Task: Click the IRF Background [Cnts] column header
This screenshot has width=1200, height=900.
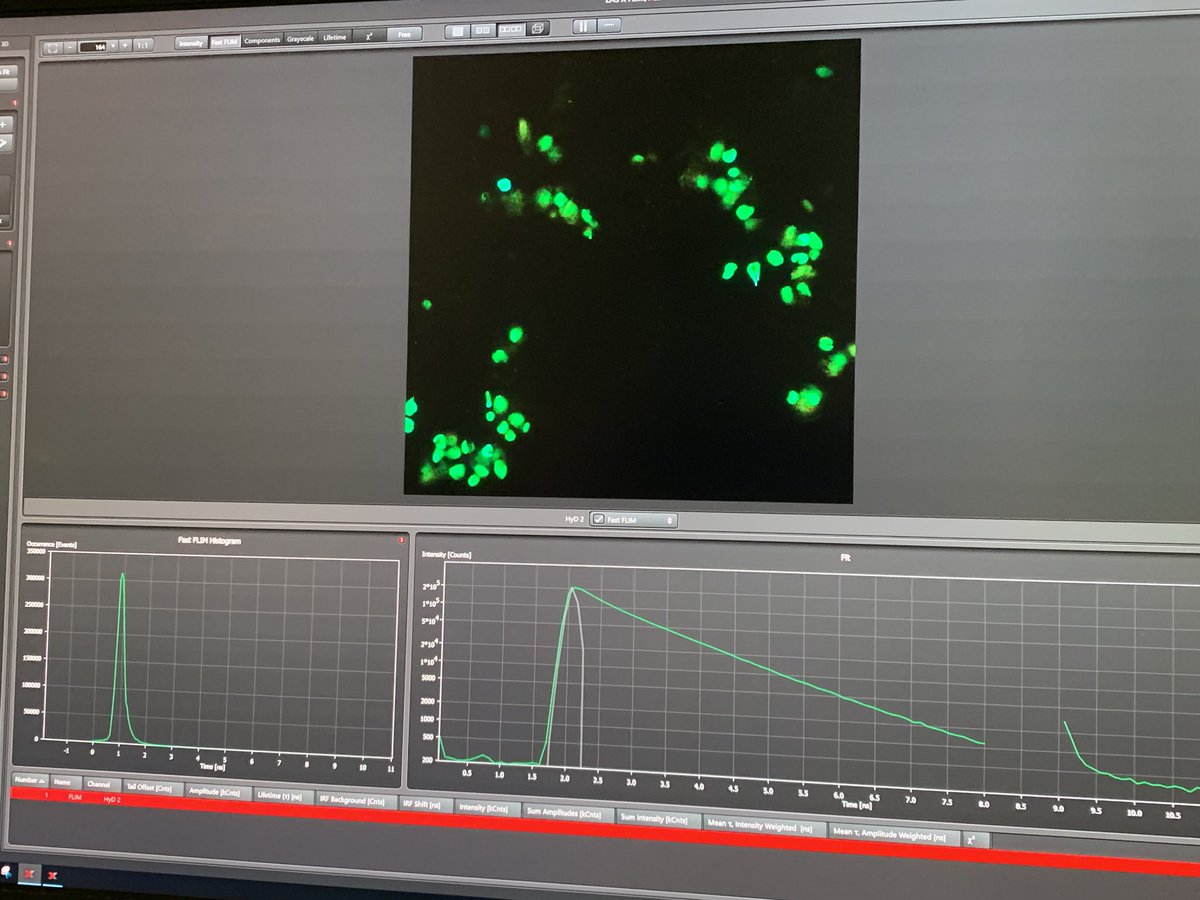Action: pos(356,801)
